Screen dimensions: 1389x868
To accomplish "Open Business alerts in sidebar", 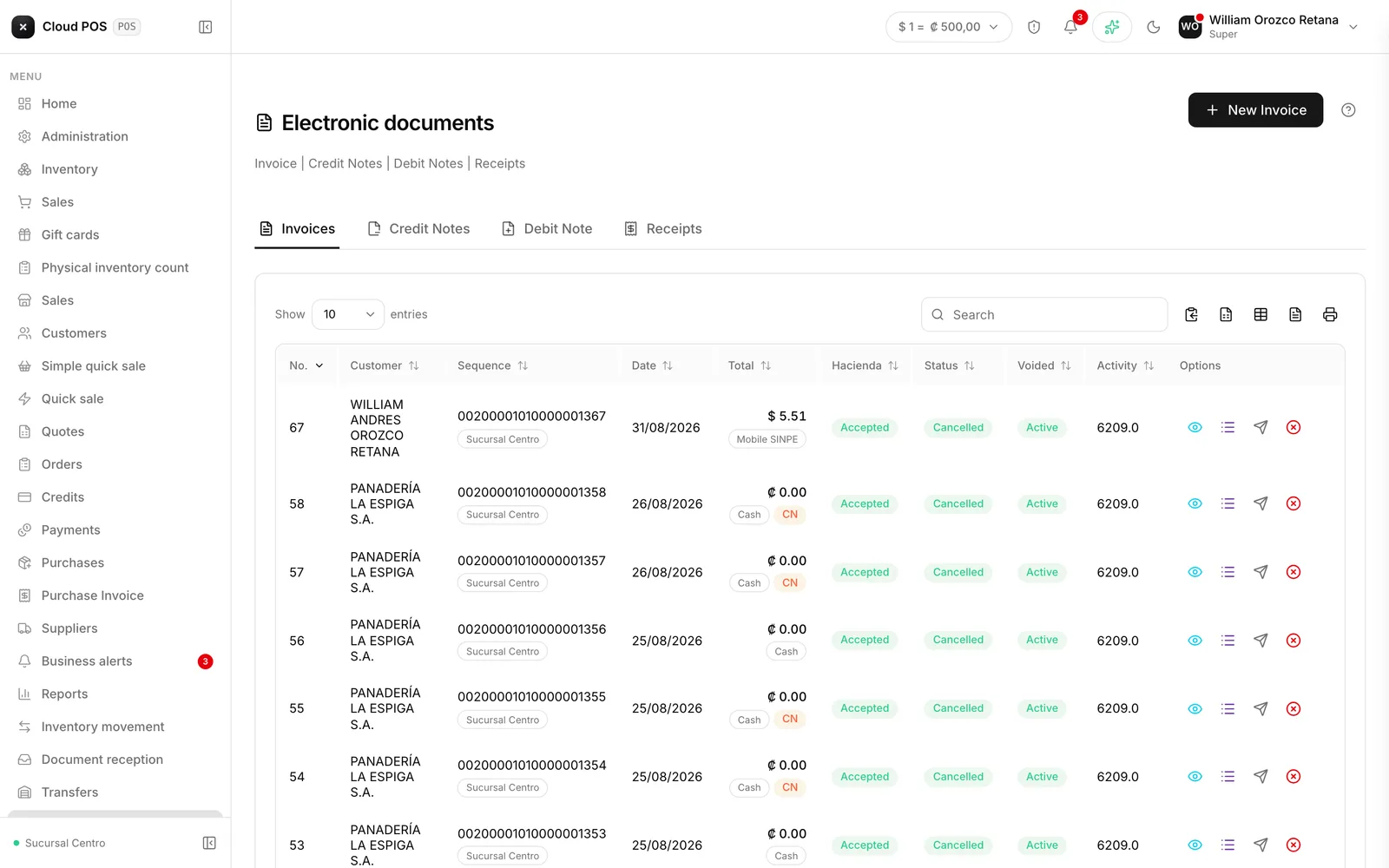I will click(115, 661).
